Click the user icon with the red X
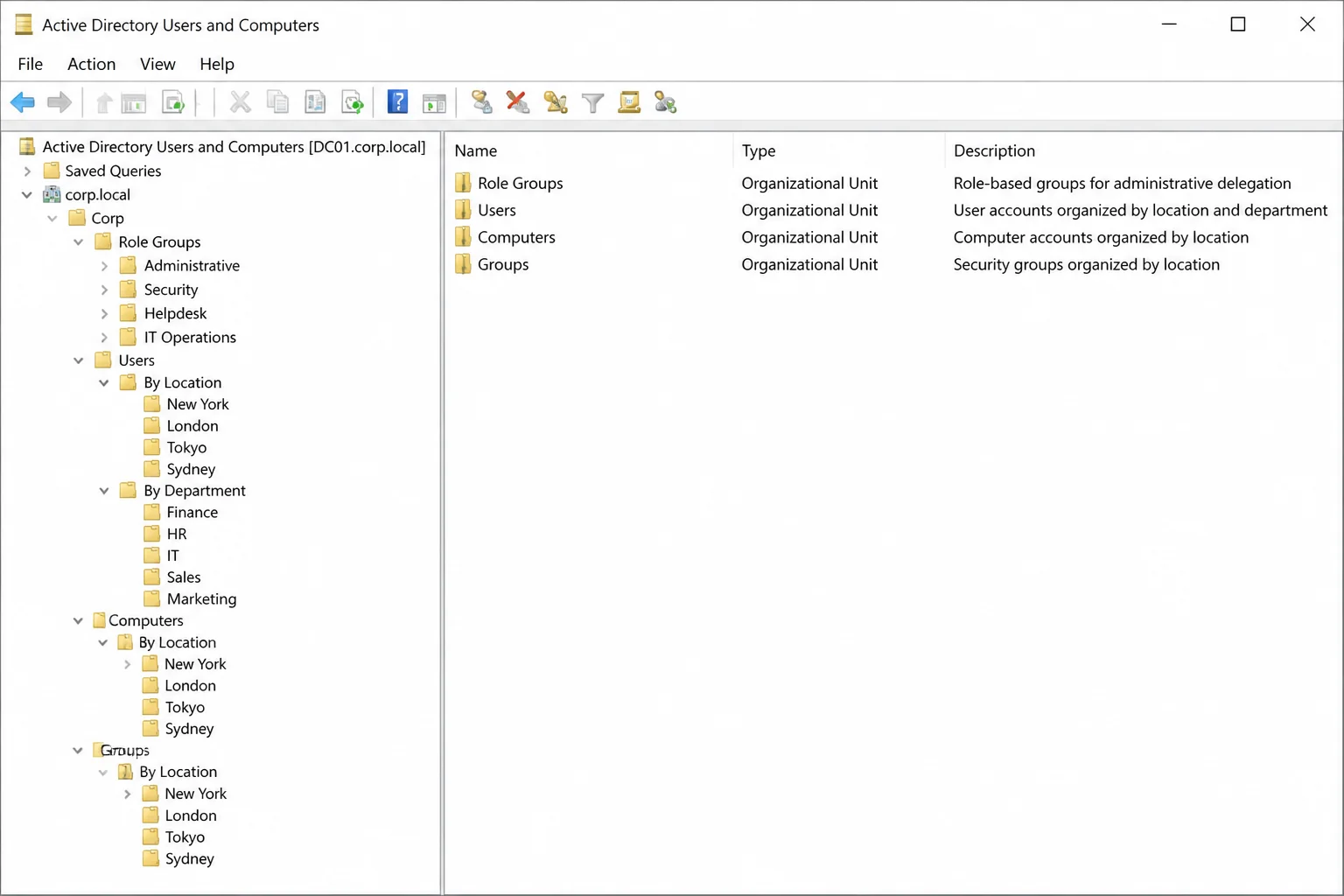 (x=518, y=102)
